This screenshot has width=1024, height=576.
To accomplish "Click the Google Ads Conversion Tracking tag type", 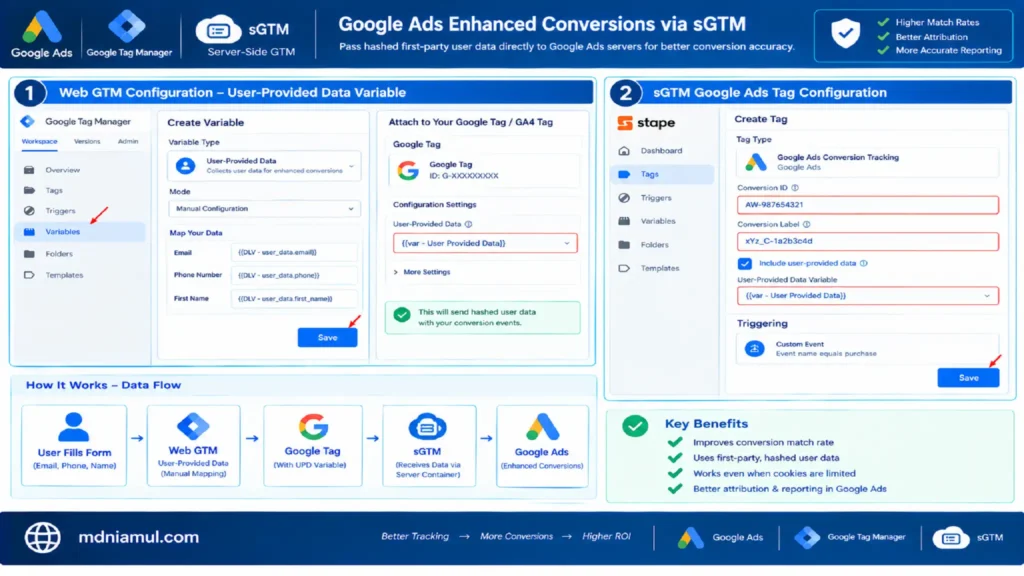I will tap(867, 162).
